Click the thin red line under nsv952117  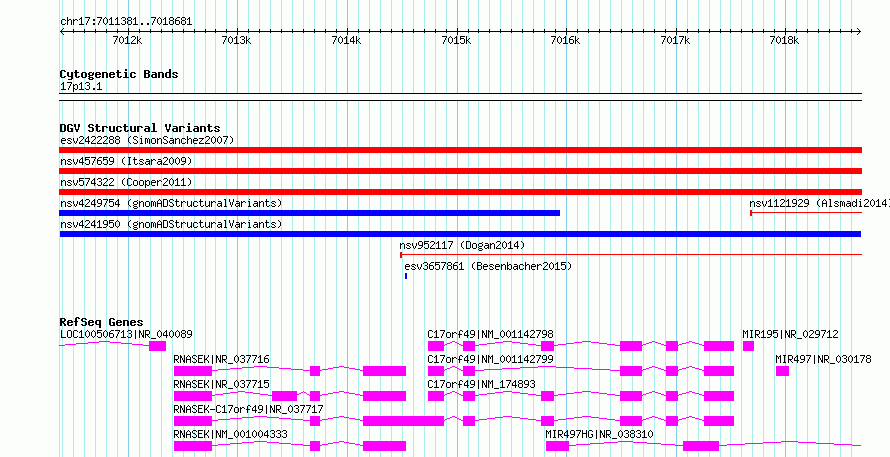click(x=631, y=255)
